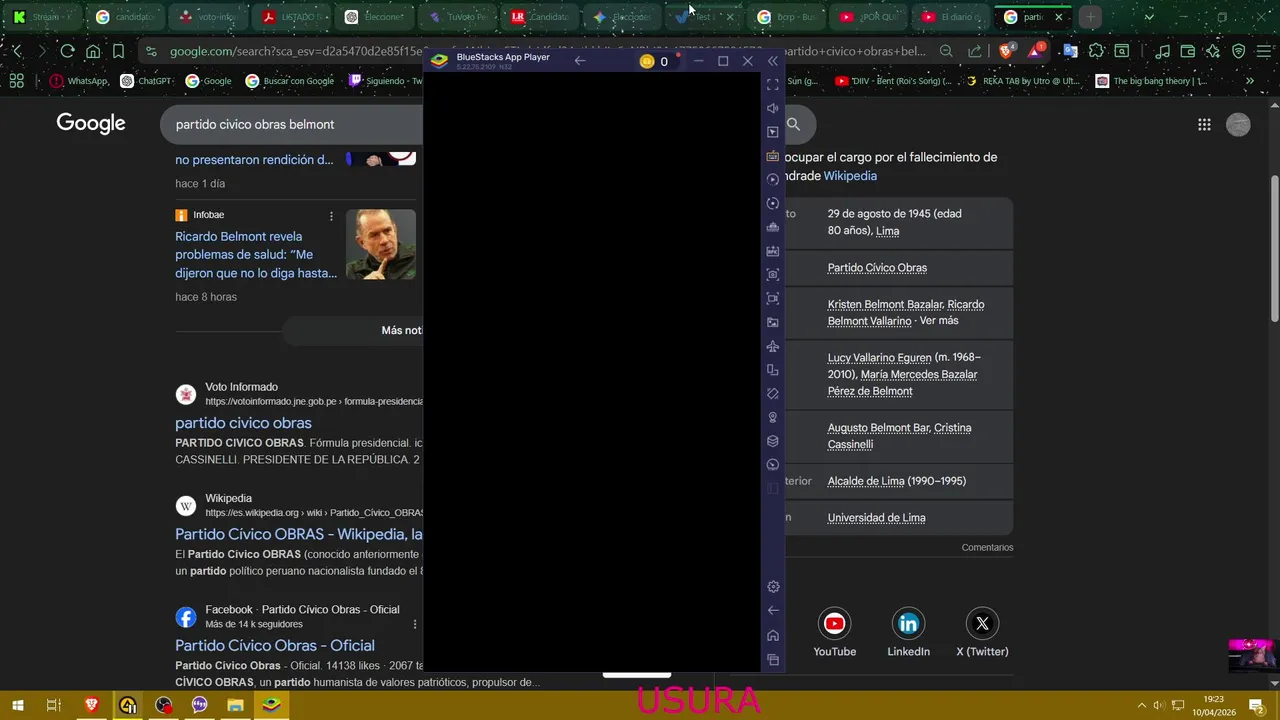Open the WhatsApp bookmark
The width and height of the screenshot is (1280, 720).
tap(79, 81)
